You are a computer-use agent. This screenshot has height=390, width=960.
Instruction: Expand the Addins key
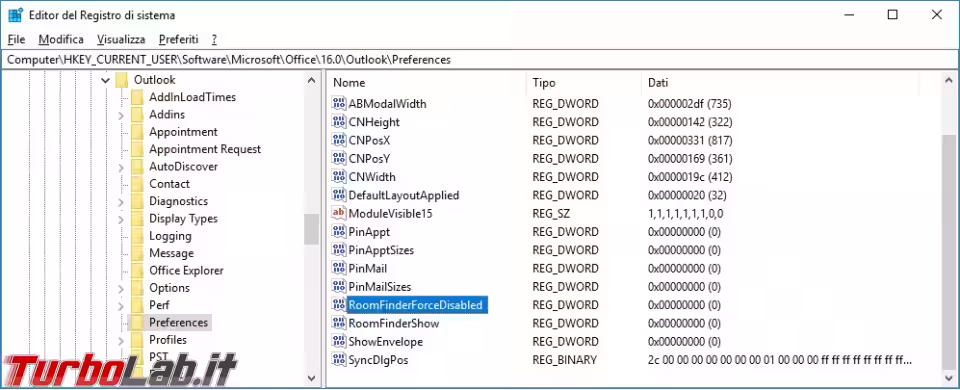[x=121, y=115]
